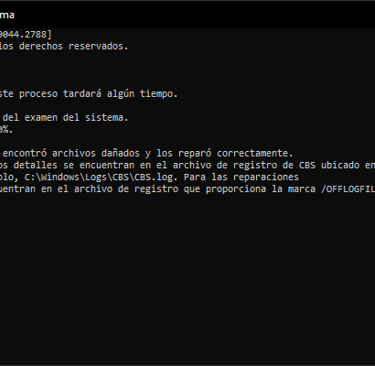
Task: Click the word "examen" in the output
Action: click(41, 117)
